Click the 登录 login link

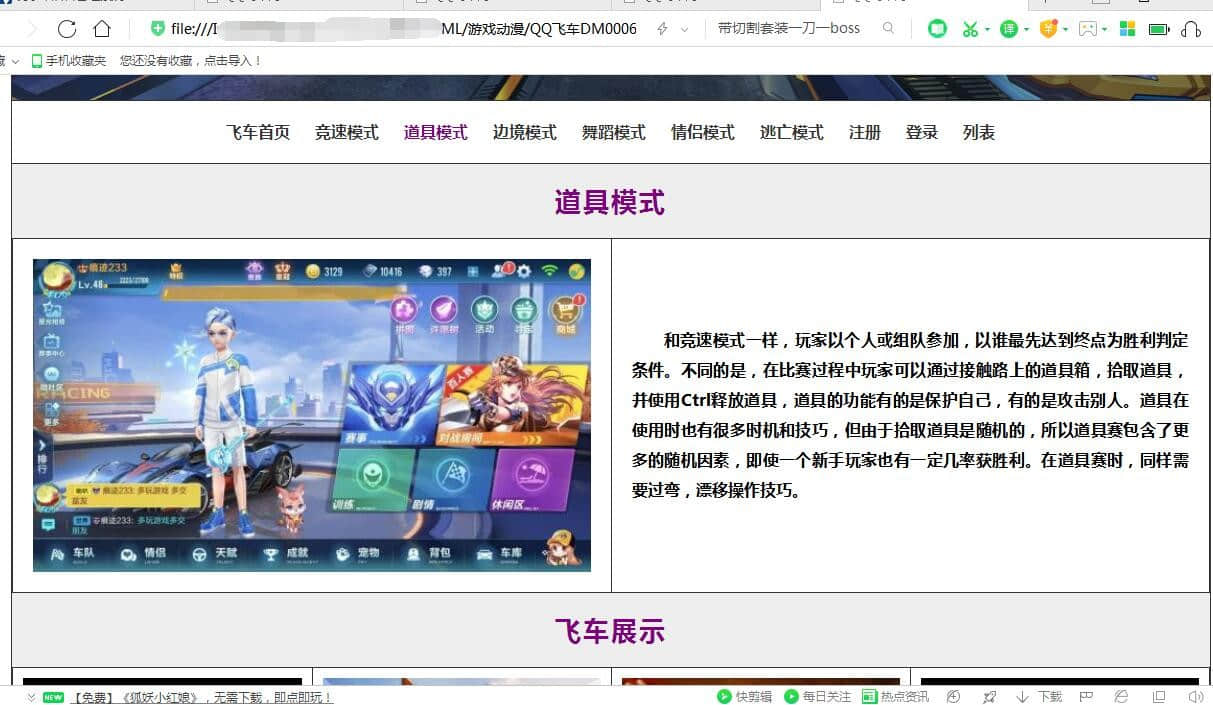click(x=921, y=132)
